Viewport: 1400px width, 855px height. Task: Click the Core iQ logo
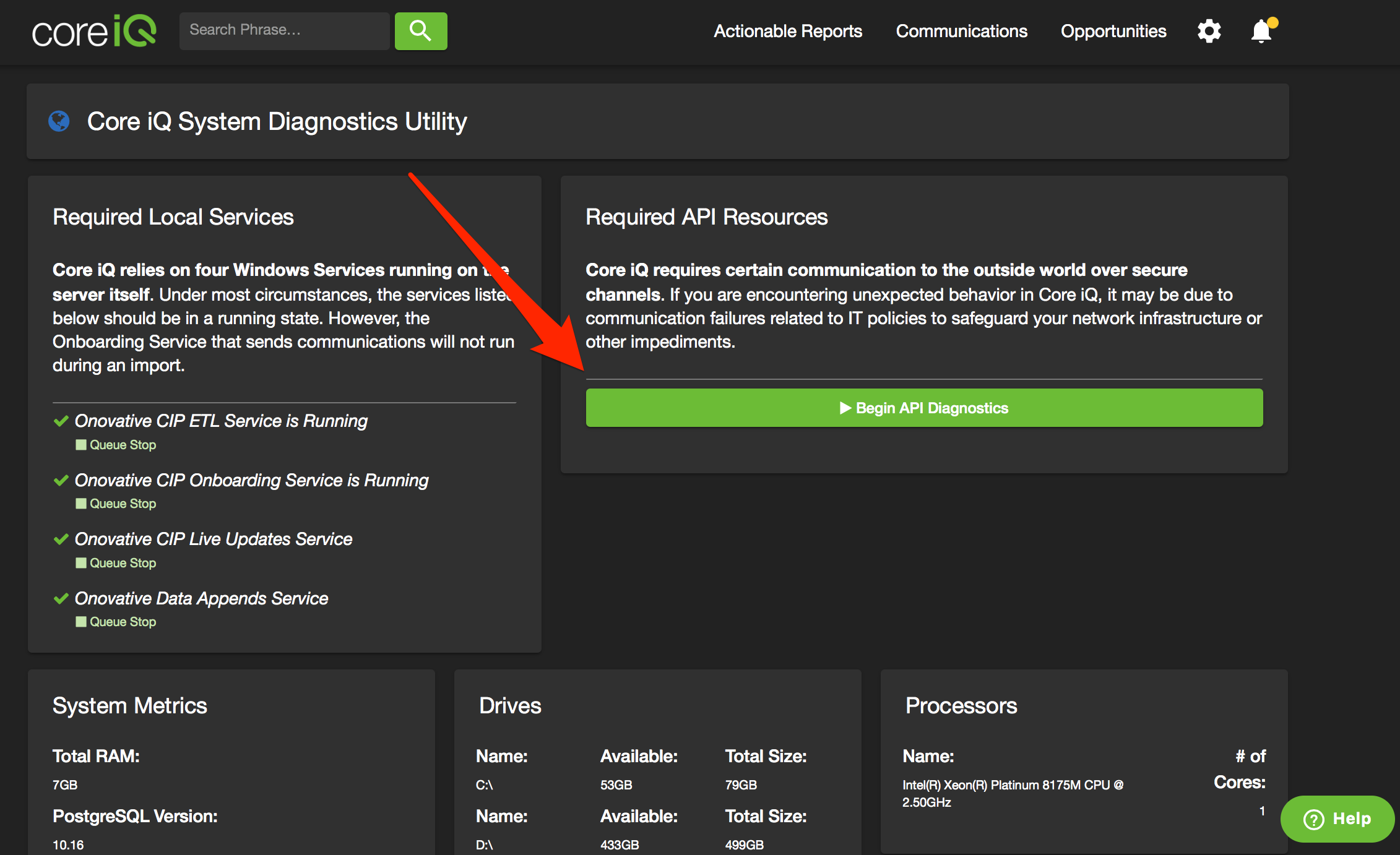(x=94, y=31)
